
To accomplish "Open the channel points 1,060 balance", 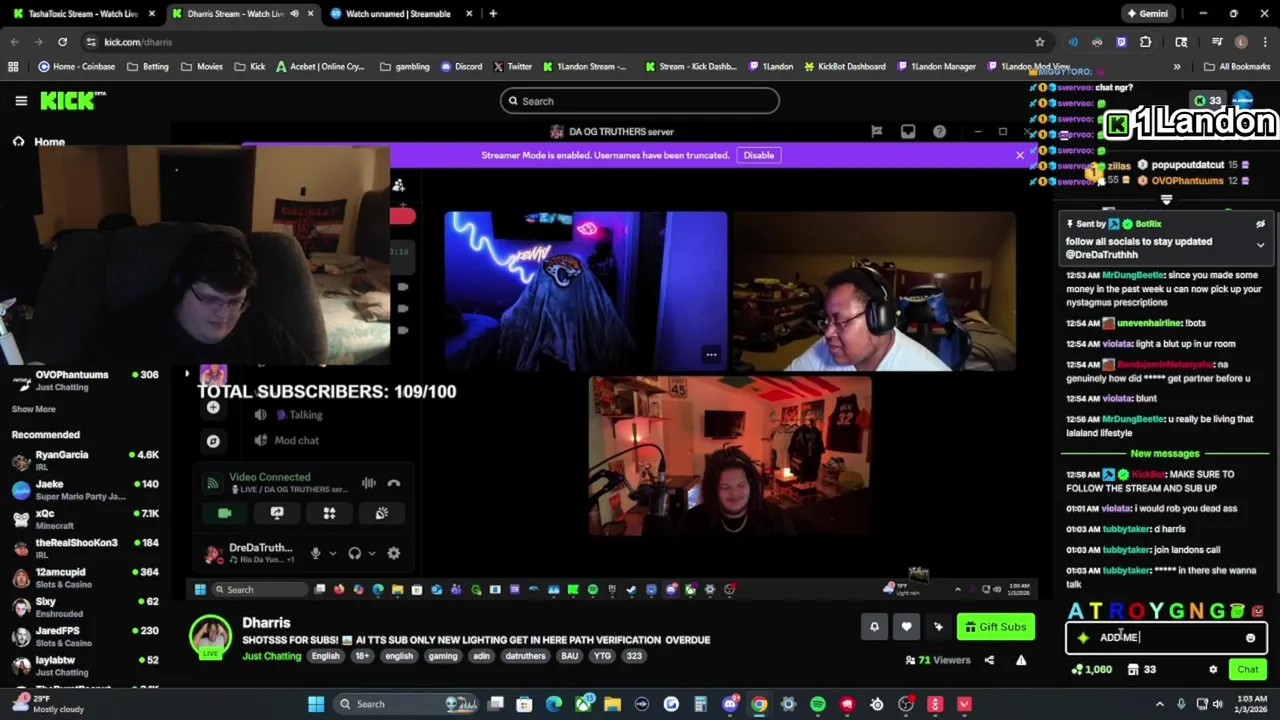I will (x=1091, y=669).
